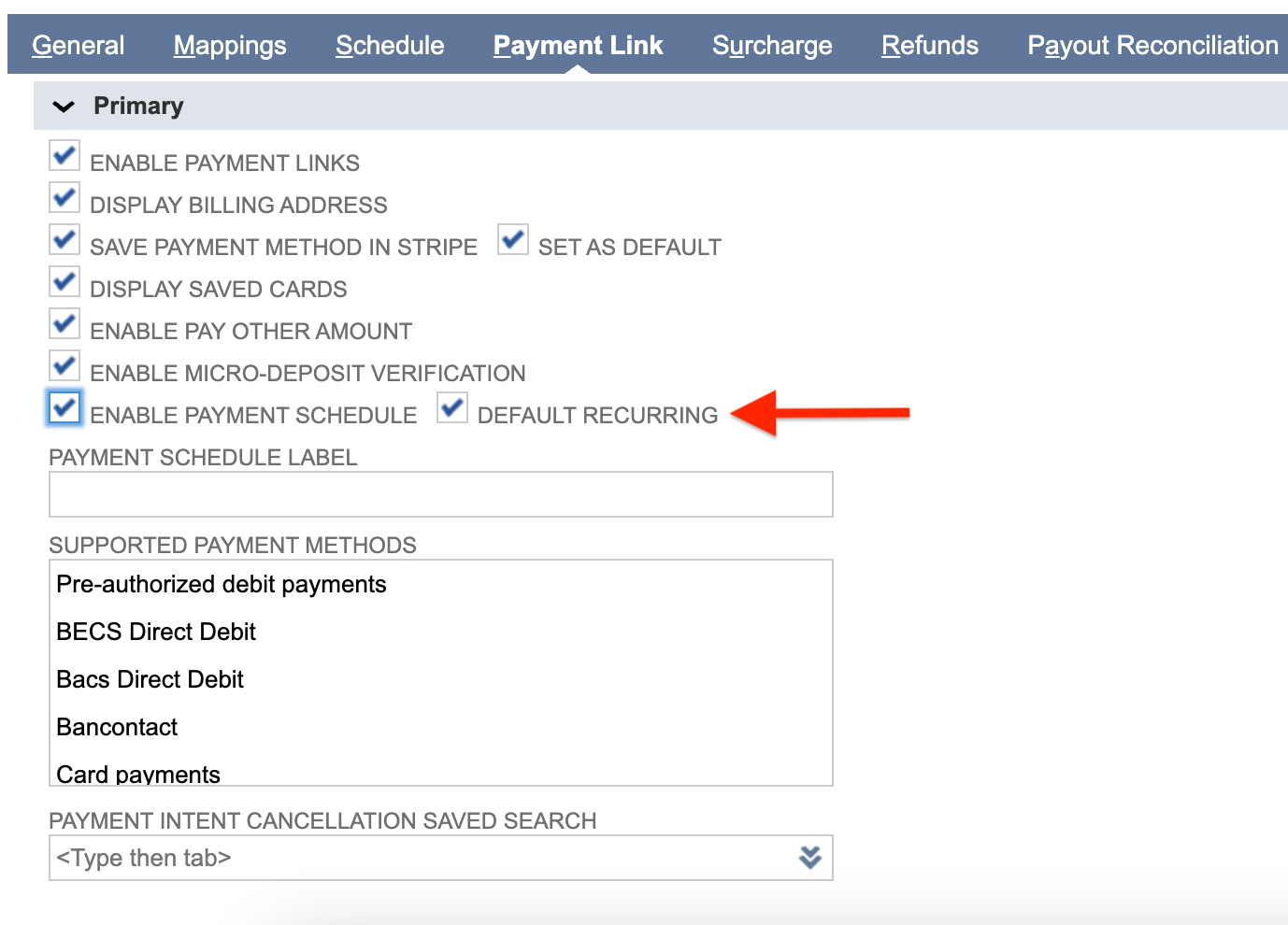
Task: Select the Schedule tab
Action: coord(389,44)
